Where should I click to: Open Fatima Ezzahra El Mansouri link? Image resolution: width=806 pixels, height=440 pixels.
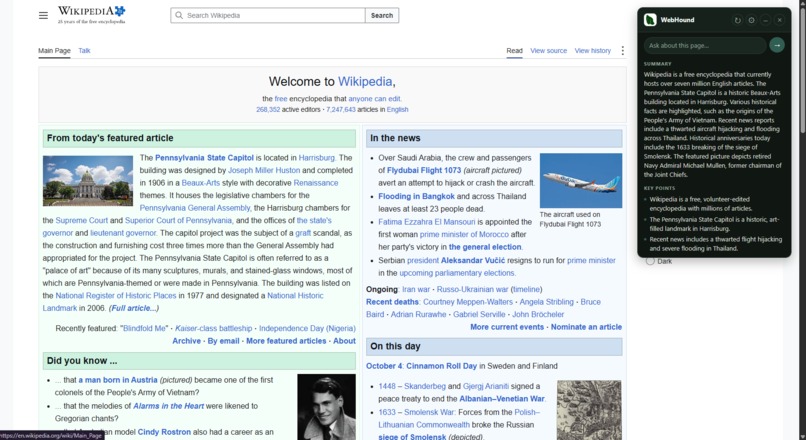coord(427,222)
